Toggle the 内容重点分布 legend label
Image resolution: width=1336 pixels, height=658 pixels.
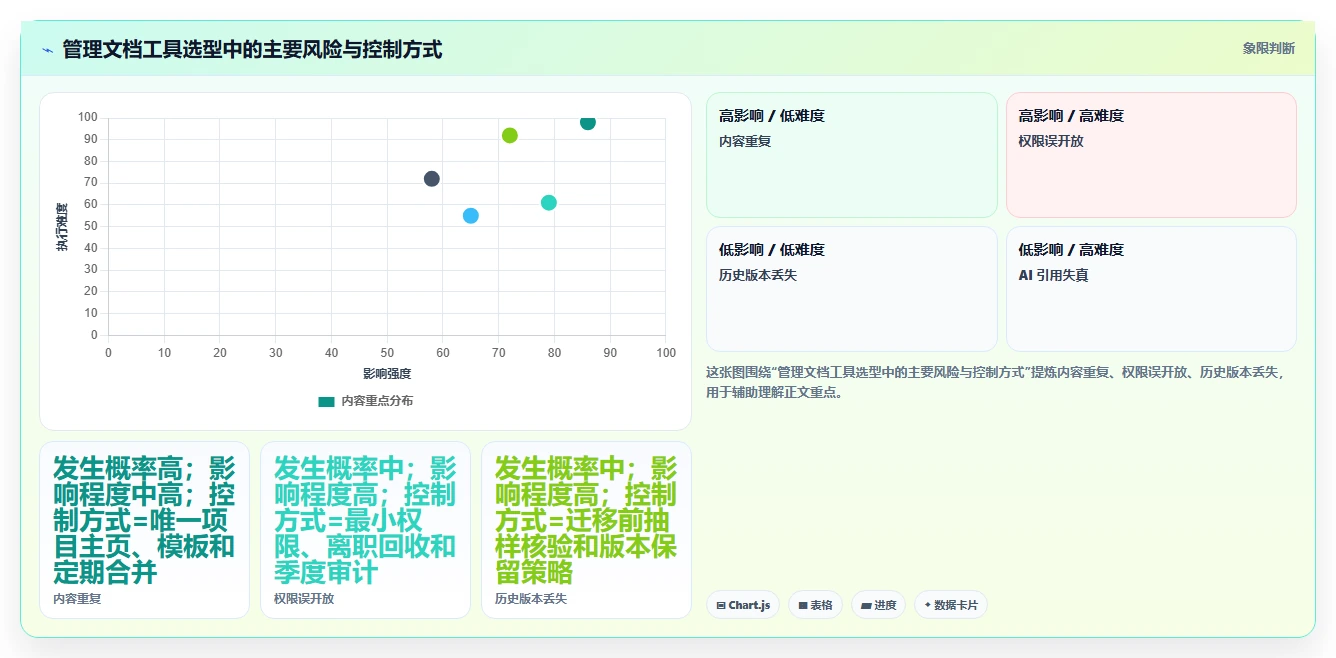[377, 401]
